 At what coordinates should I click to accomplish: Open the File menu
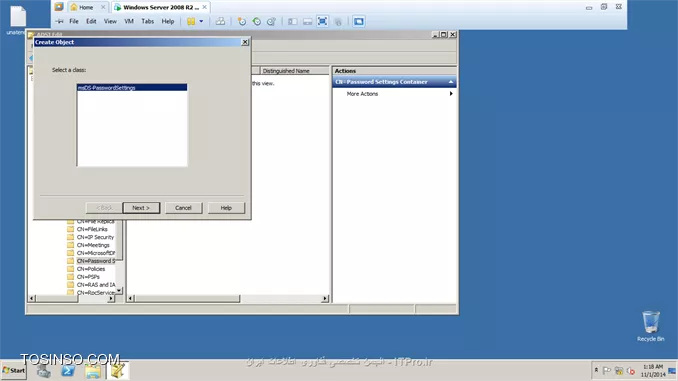74,21
